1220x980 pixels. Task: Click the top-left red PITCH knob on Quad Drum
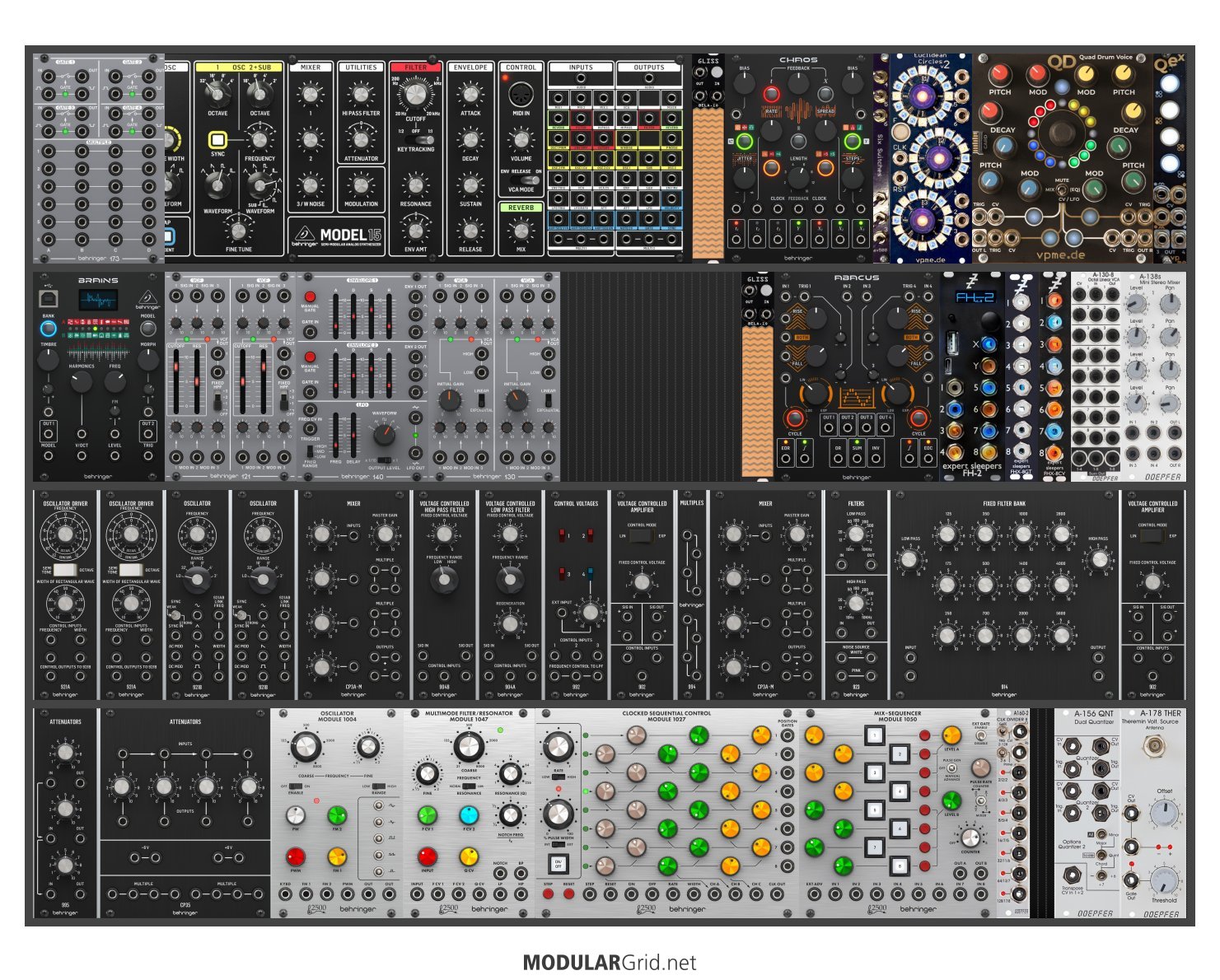pyautogui.click(x=1000, y=73)
